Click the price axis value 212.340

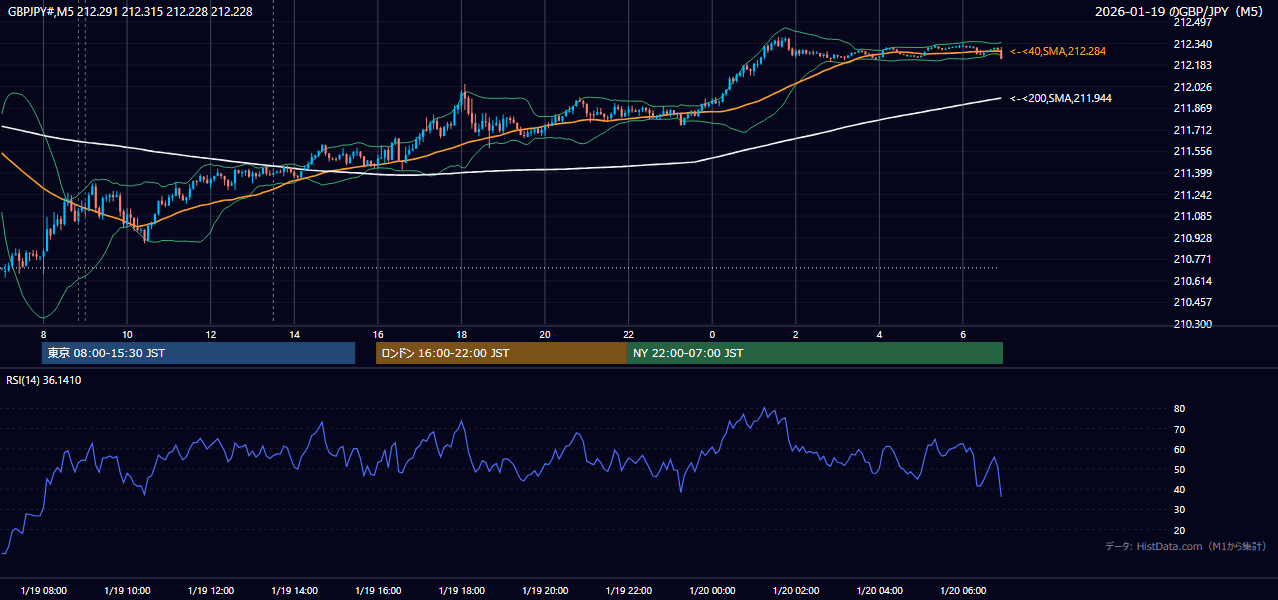click(1192, 44)
